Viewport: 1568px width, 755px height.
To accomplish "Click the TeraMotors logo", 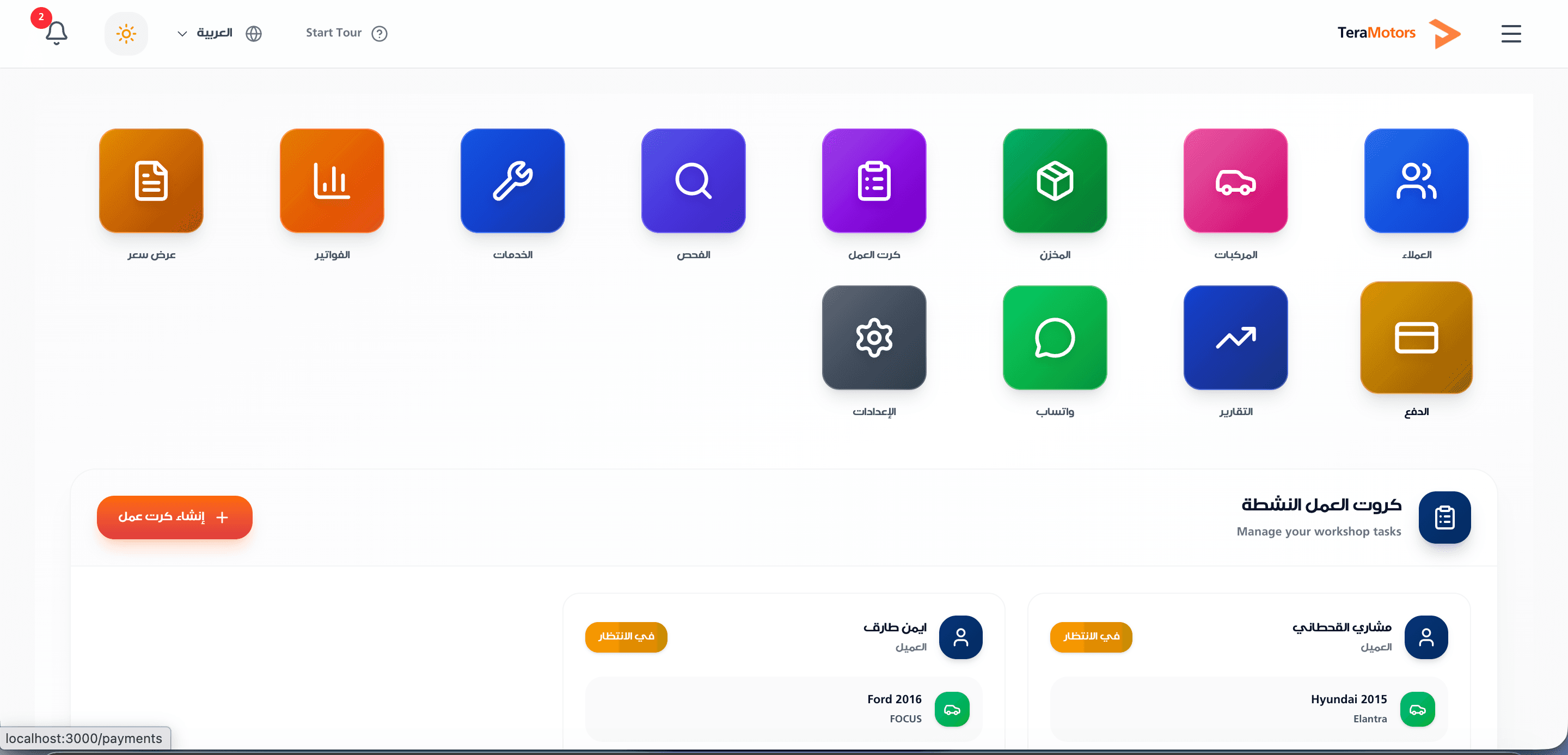I will point(1399,33).
